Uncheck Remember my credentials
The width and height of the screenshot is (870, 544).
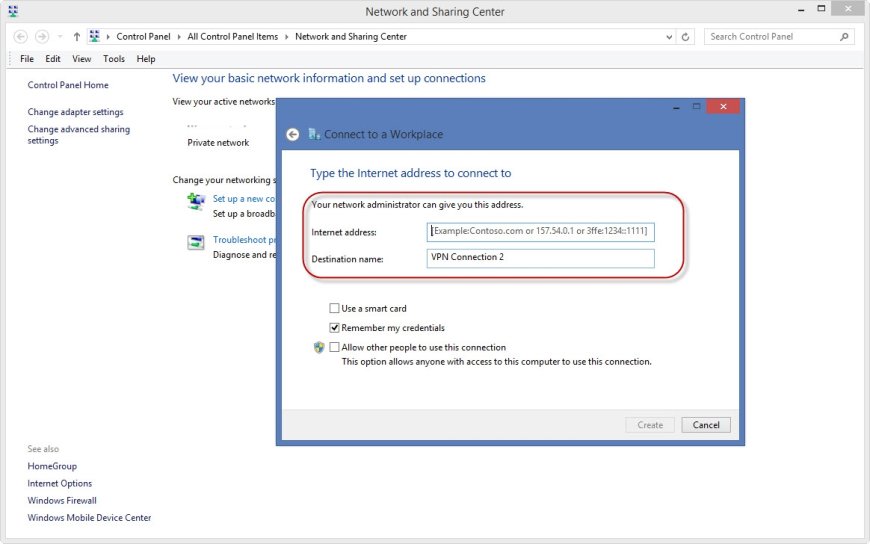click(x=334, y=328)
